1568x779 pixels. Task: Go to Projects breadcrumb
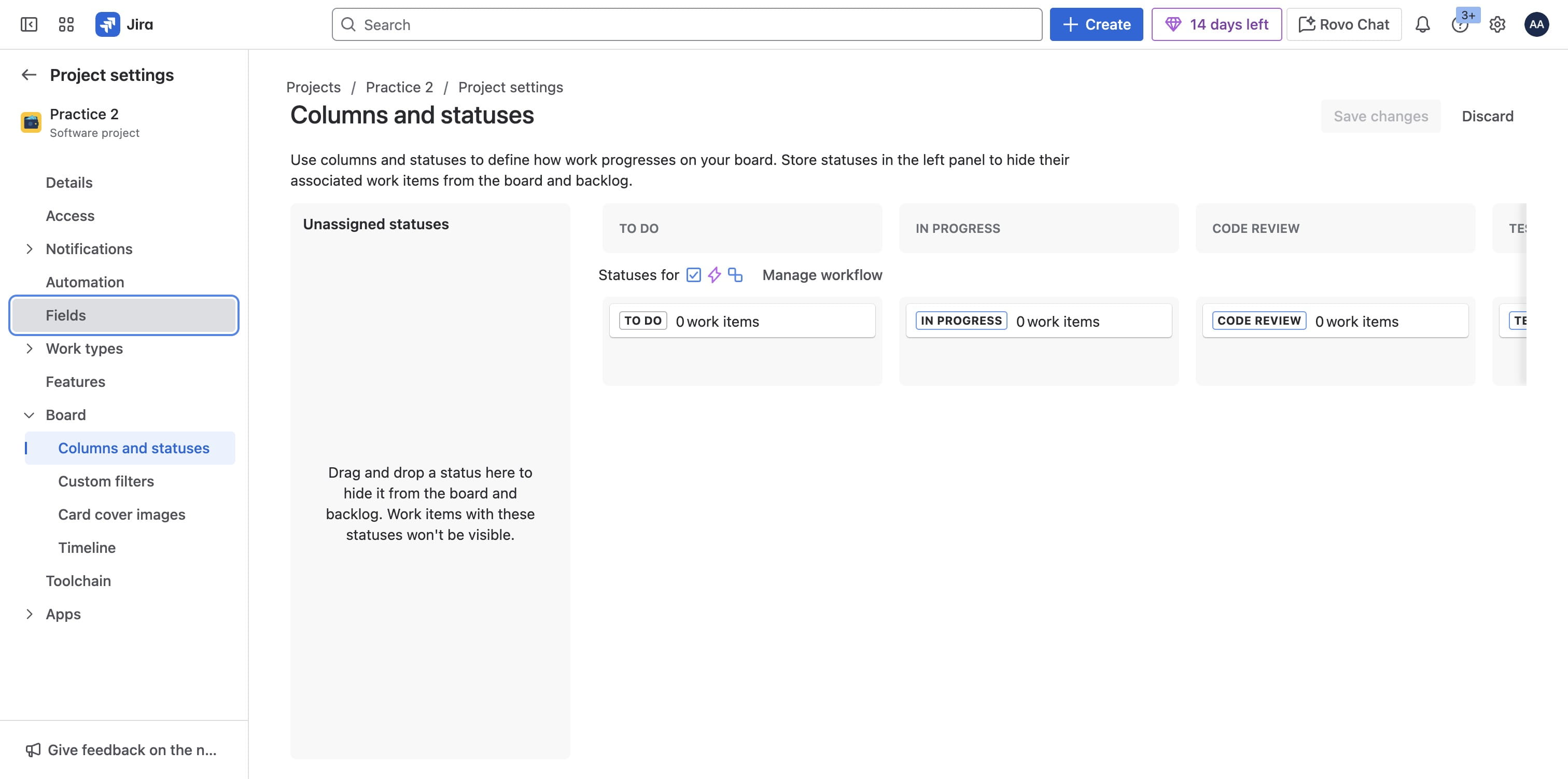point(314,87)
